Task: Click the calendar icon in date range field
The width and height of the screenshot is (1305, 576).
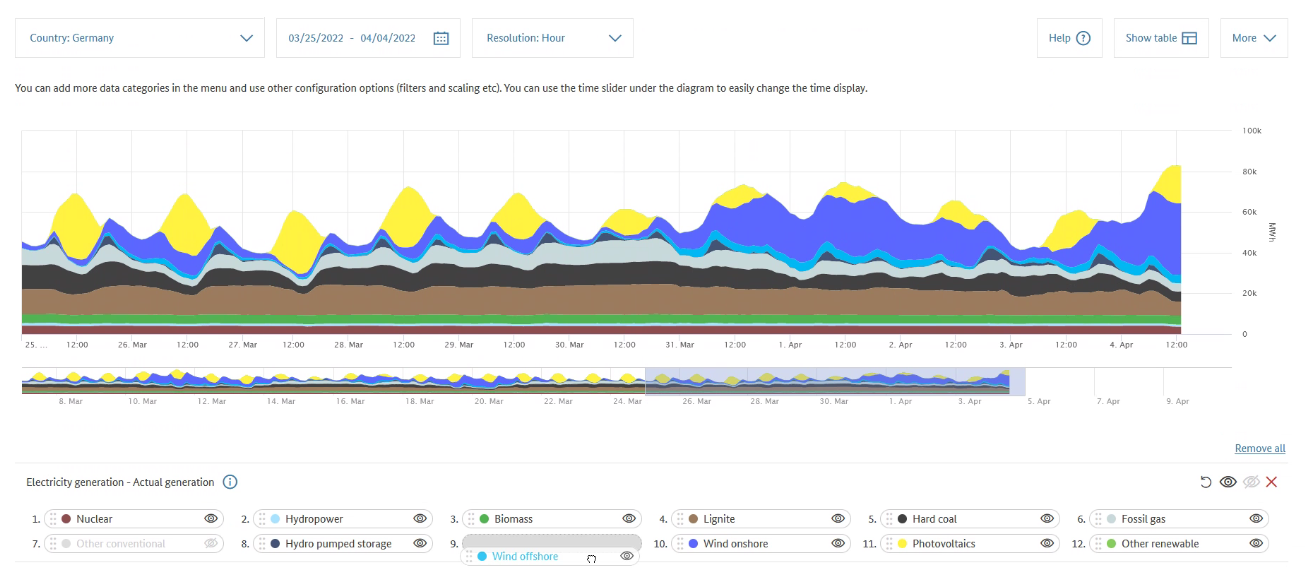Action: point(441,38)
